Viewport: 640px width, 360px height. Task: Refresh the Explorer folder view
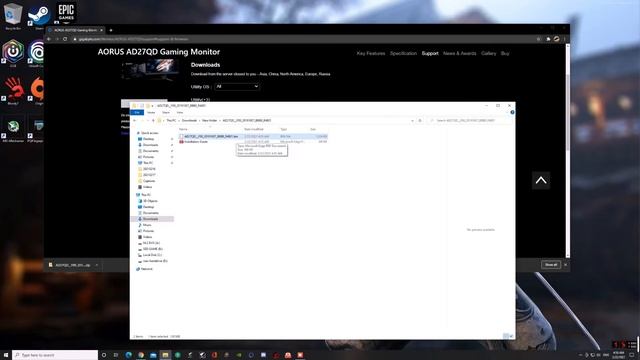click(x=420, y=121)
